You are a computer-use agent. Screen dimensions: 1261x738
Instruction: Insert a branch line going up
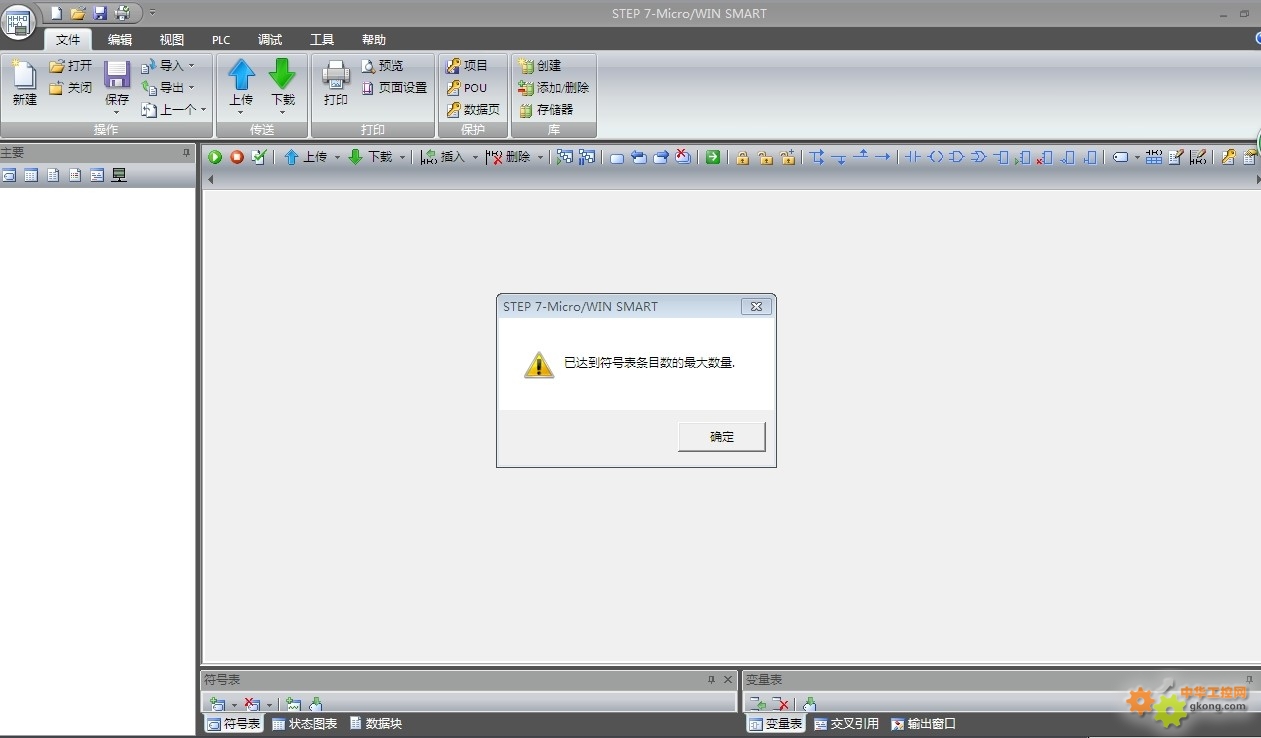[x=860, y=157]
